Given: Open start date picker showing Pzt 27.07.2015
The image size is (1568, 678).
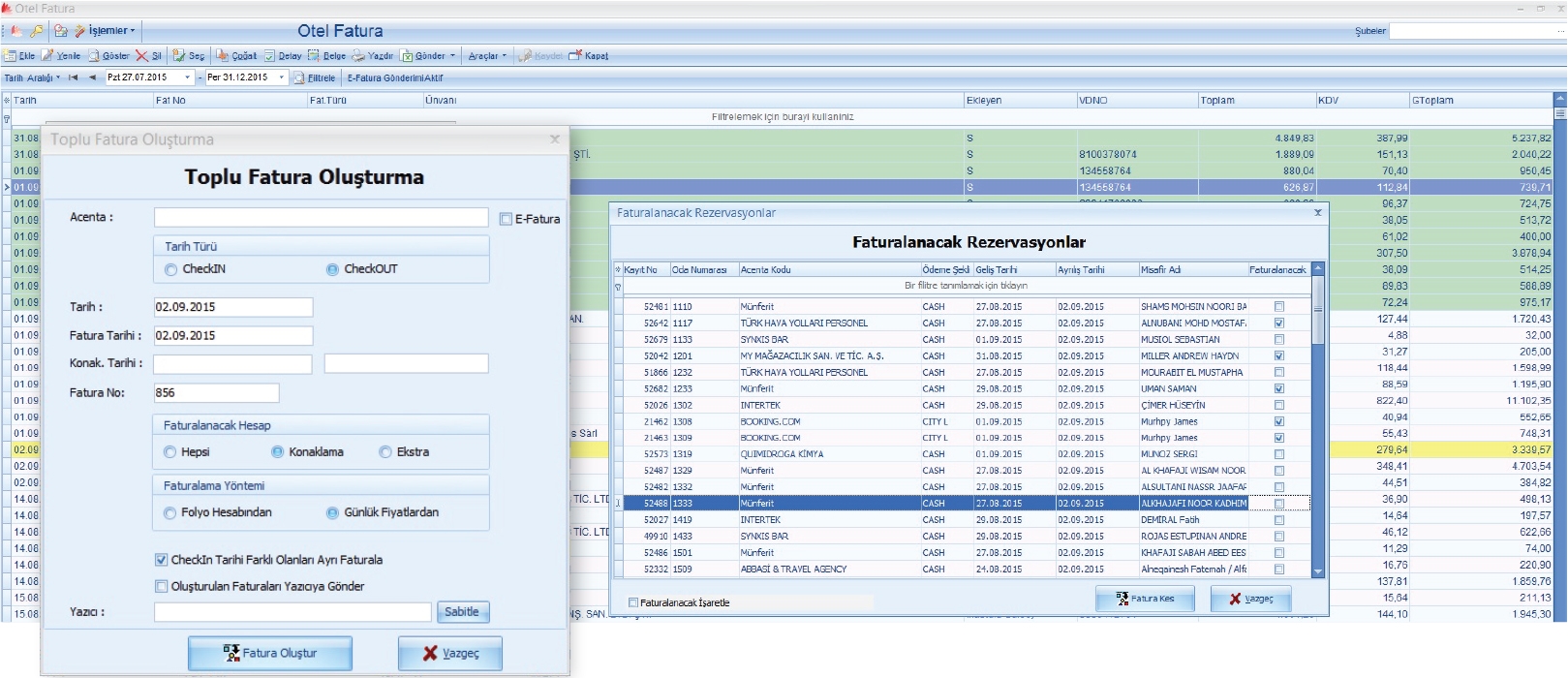Looking at the screenshot, I should coord(187,77).
